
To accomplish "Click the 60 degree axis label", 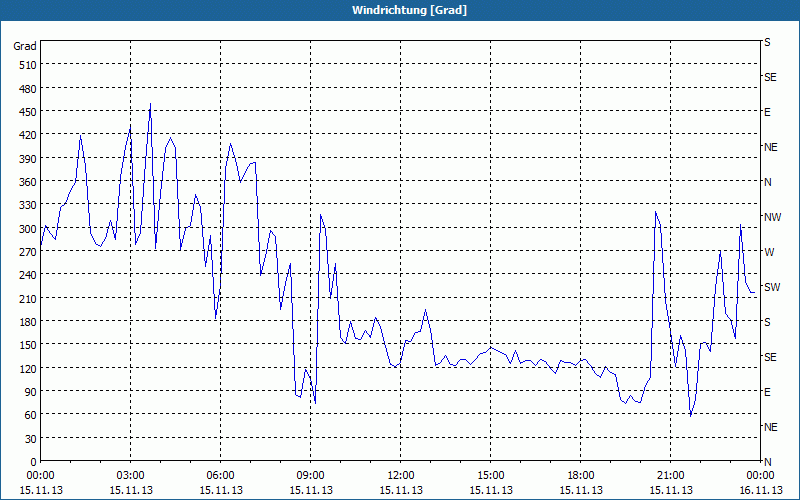I will point(31,415).
